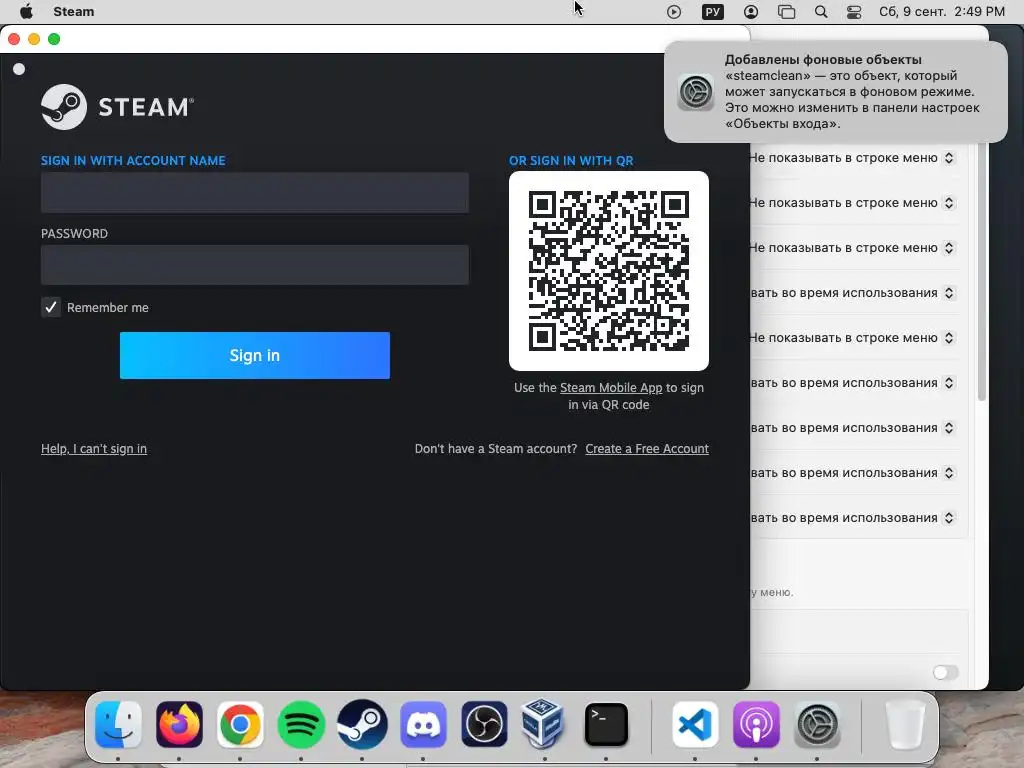Open Podcasts from the Dock
The image size is (1024, 768).
[756, 725]
